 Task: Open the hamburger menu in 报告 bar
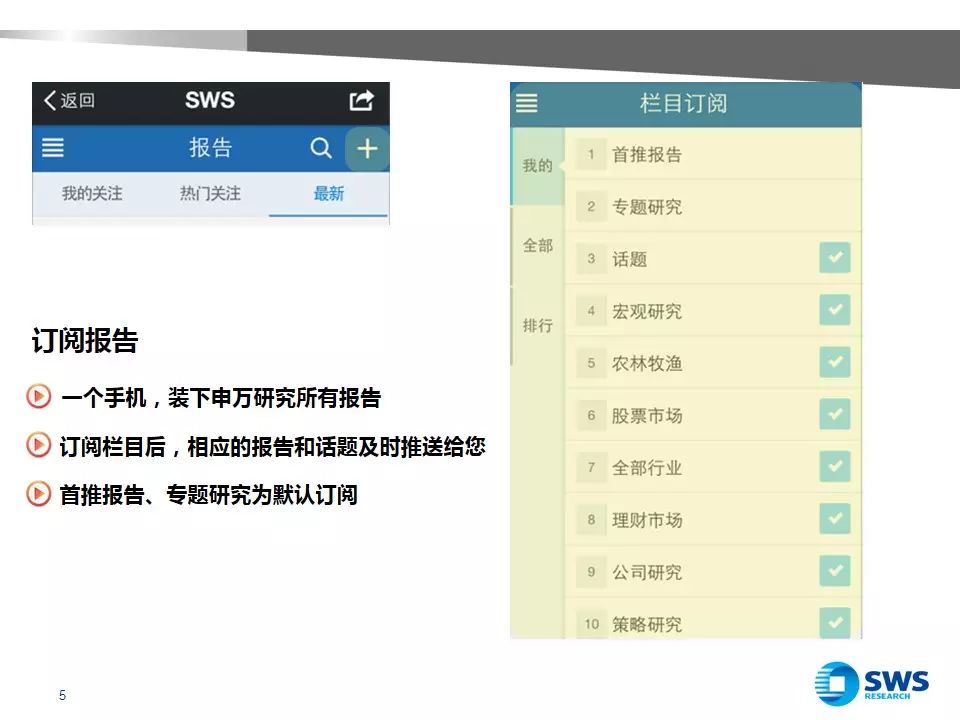(53, 148)
